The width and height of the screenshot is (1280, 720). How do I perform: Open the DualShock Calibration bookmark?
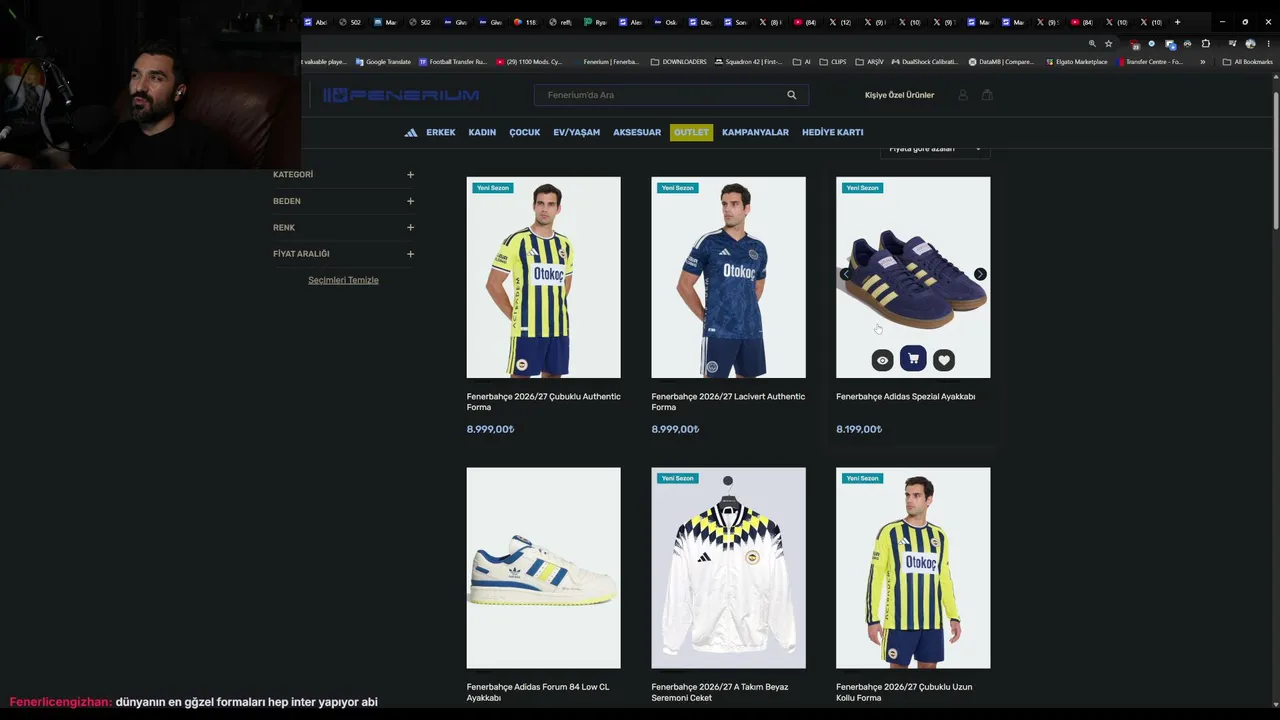925,62
